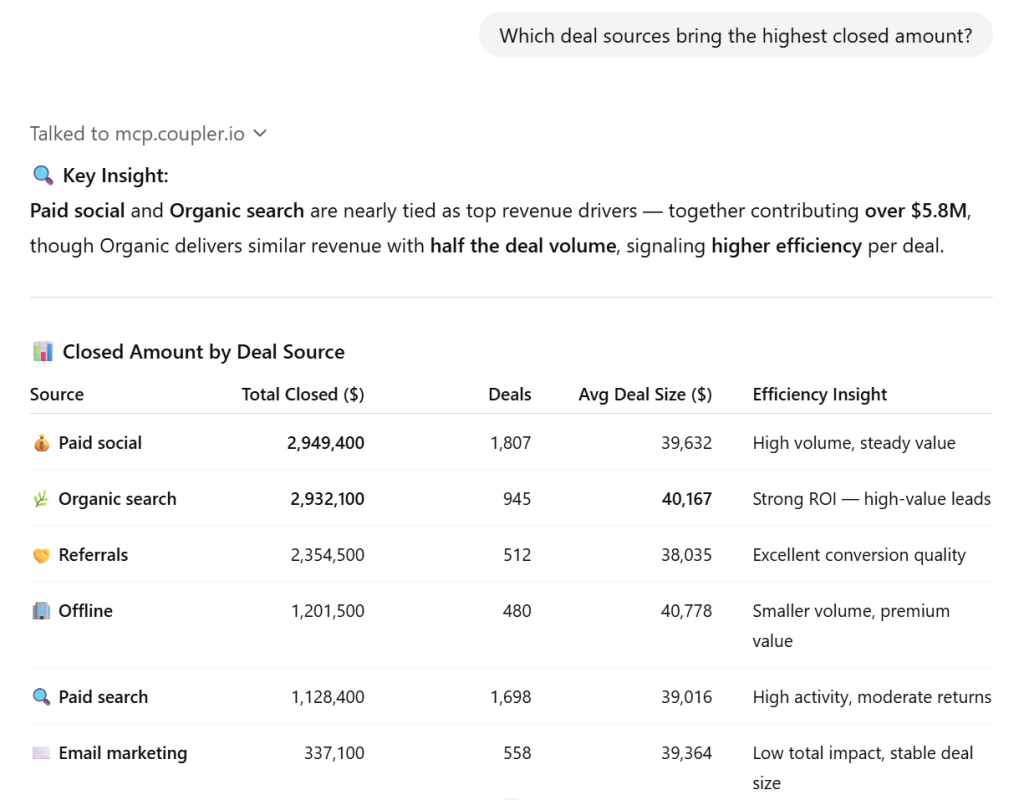Click the 40,167 average deal size value
1024x800 pixels.
(x=687, y=499)
